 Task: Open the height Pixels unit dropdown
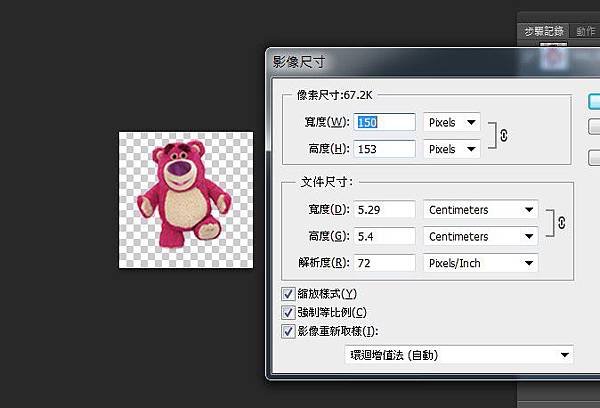(x=452, y=149)
